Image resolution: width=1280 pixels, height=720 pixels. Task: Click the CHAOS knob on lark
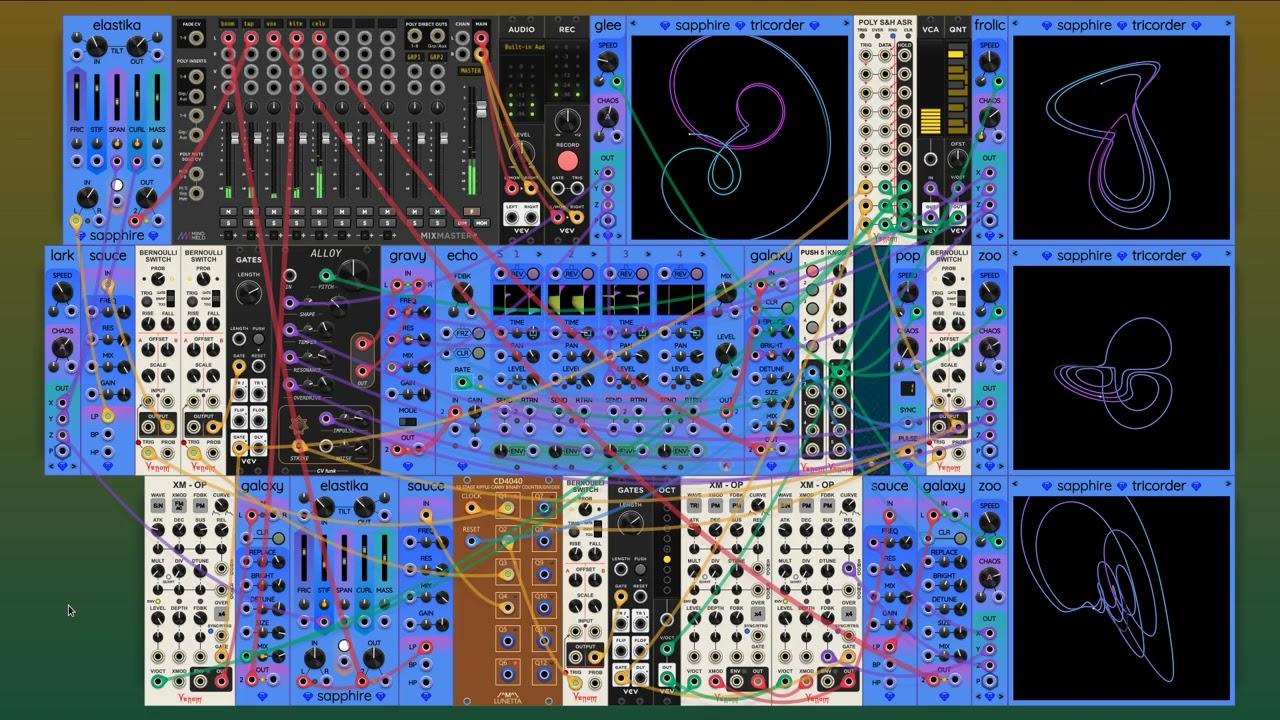click(62, 348)
